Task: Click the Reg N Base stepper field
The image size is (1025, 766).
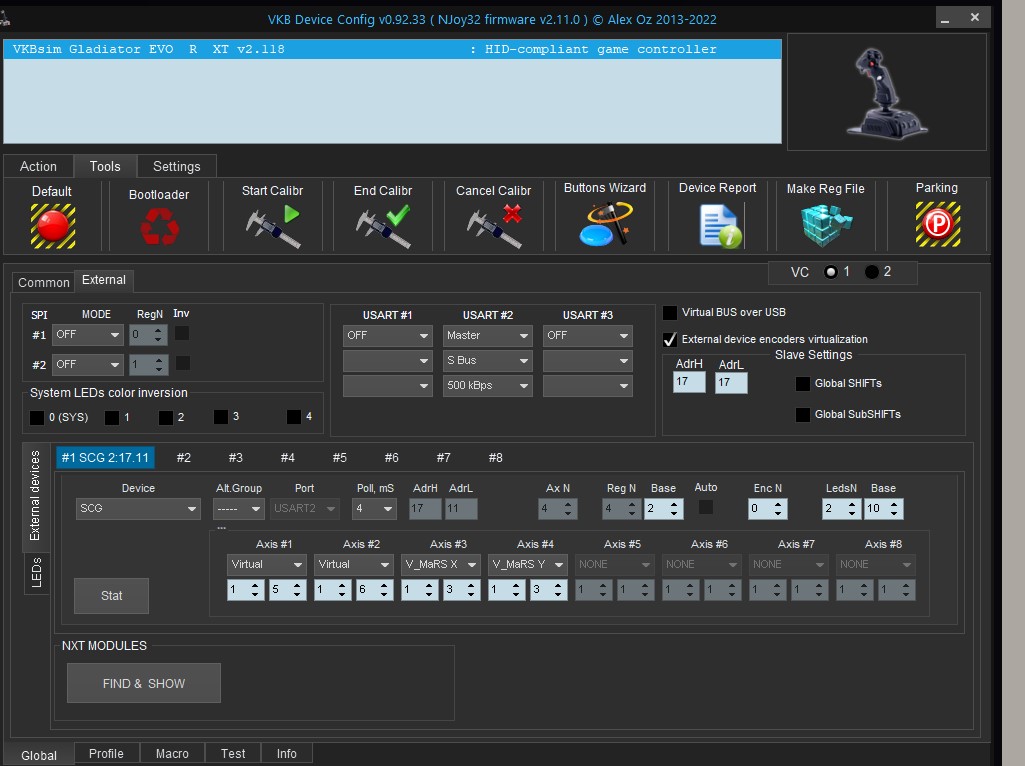Action: tap(663, 508)
